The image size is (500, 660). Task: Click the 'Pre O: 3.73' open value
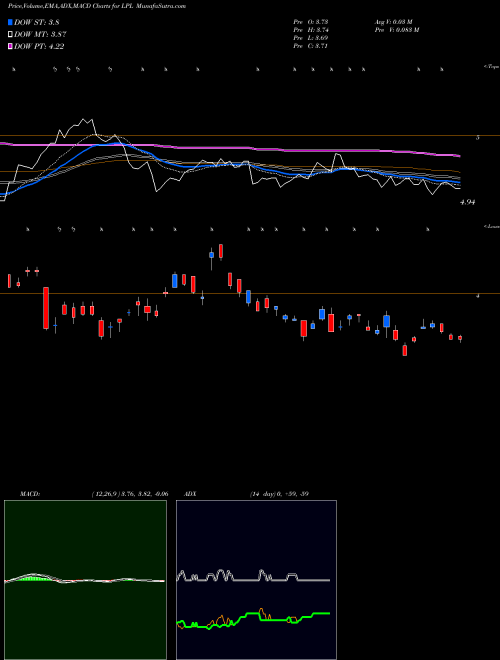(311, 21)
